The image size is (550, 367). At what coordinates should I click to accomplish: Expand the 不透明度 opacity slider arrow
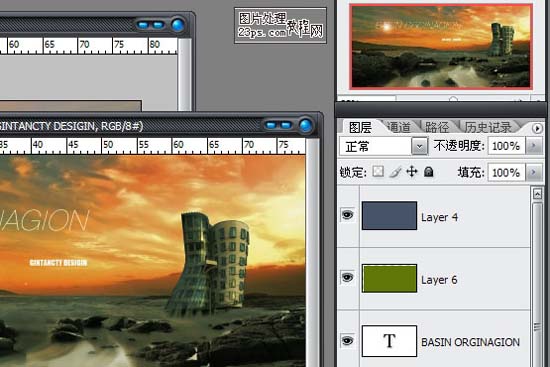534,146
